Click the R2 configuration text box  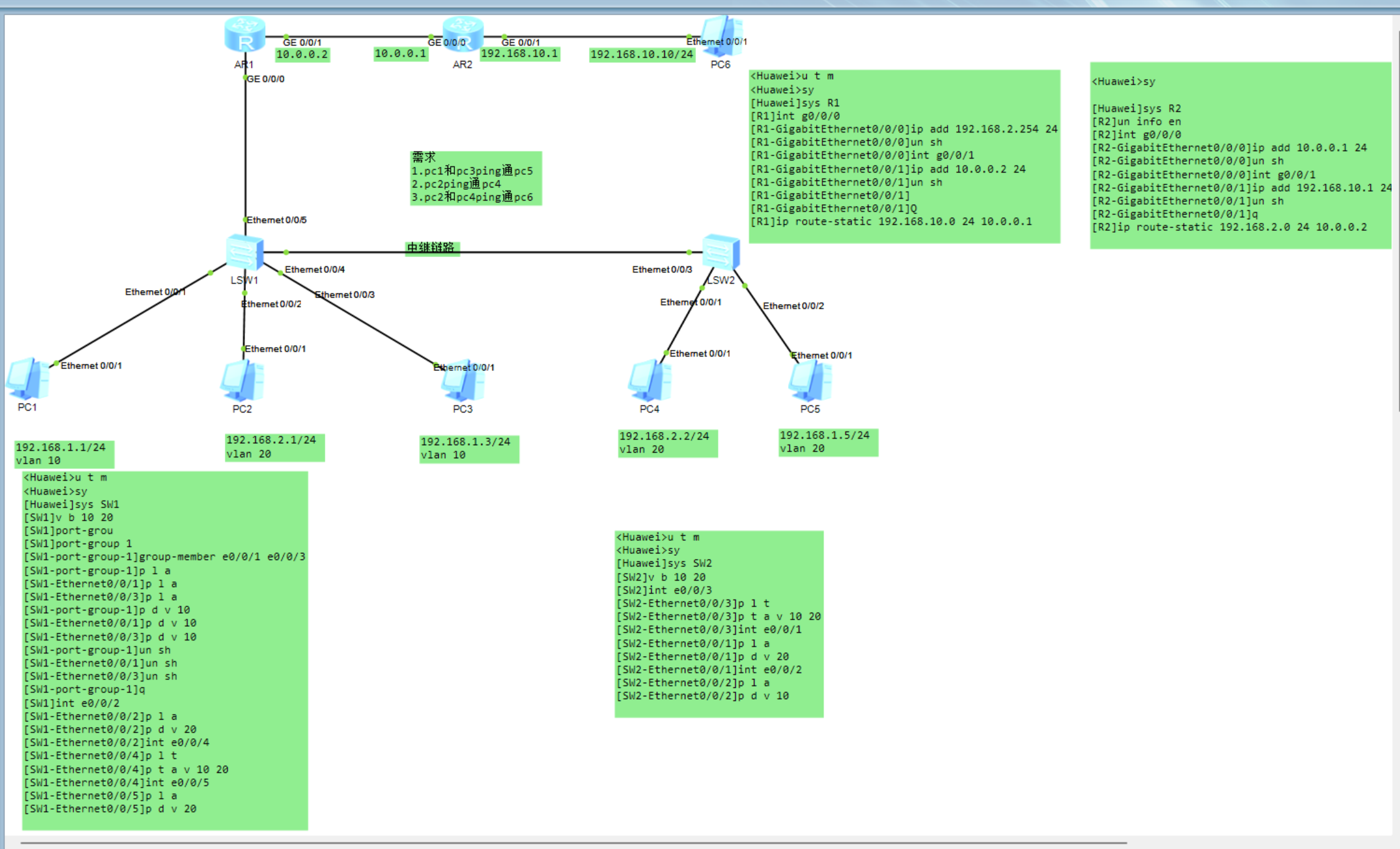[1241, 156]
